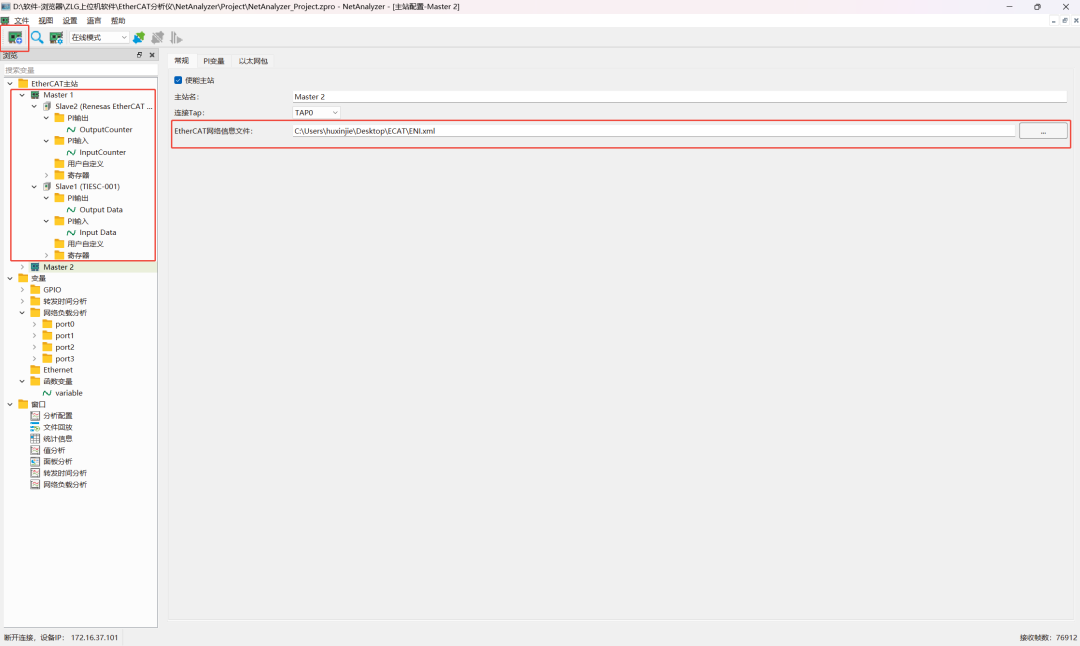Select the Master 2 card icon

[35, 267]
